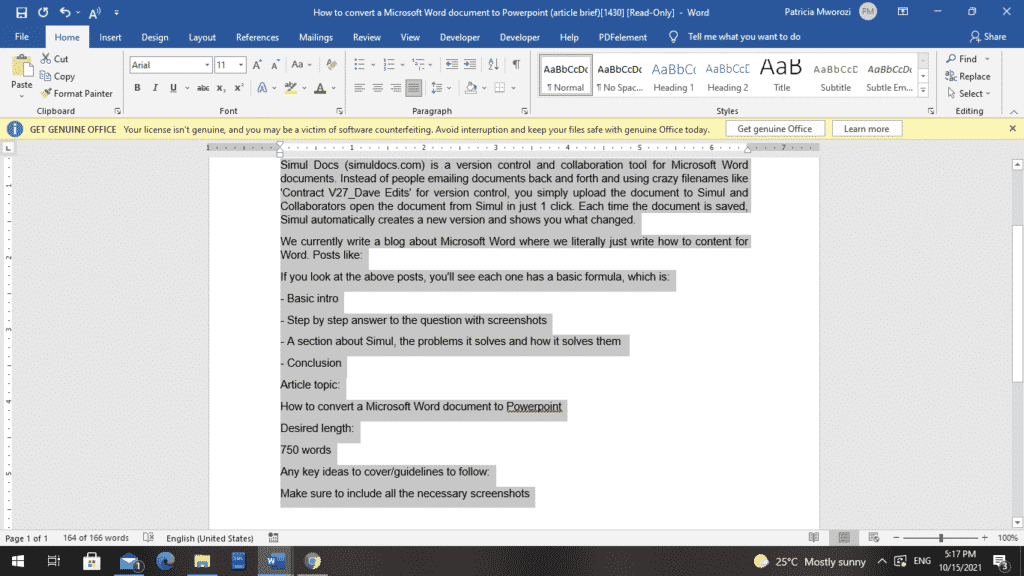1024x576 pixels.
Task: Increase the paragraph indent
Action: (x=470, y=64)
